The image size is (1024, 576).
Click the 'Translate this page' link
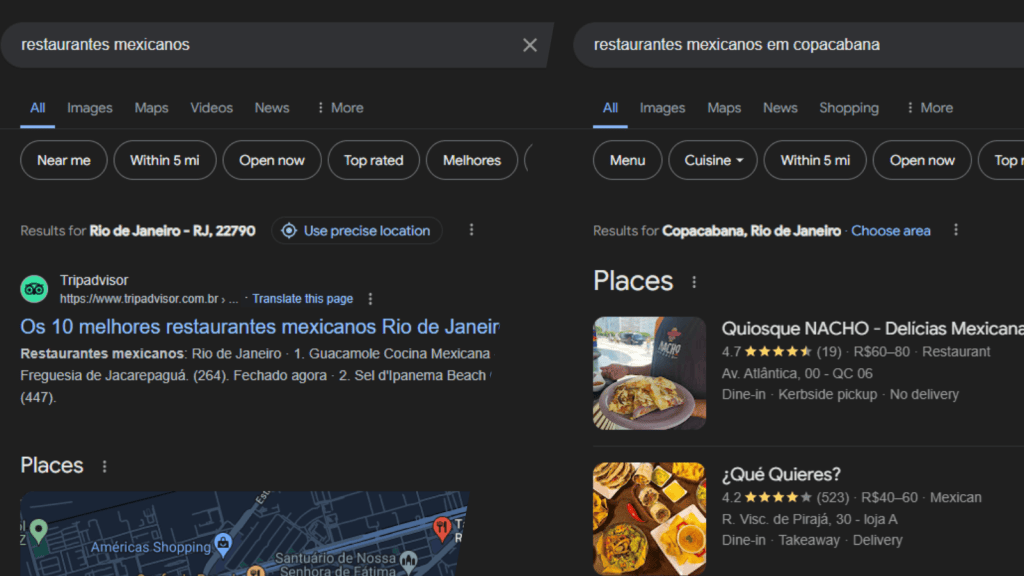[302, 298]
